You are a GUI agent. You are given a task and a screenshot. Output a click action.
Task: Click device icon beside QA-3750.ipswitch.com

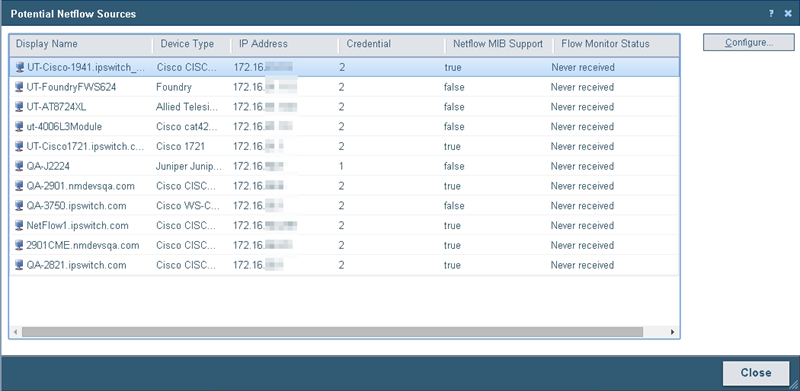19,206
